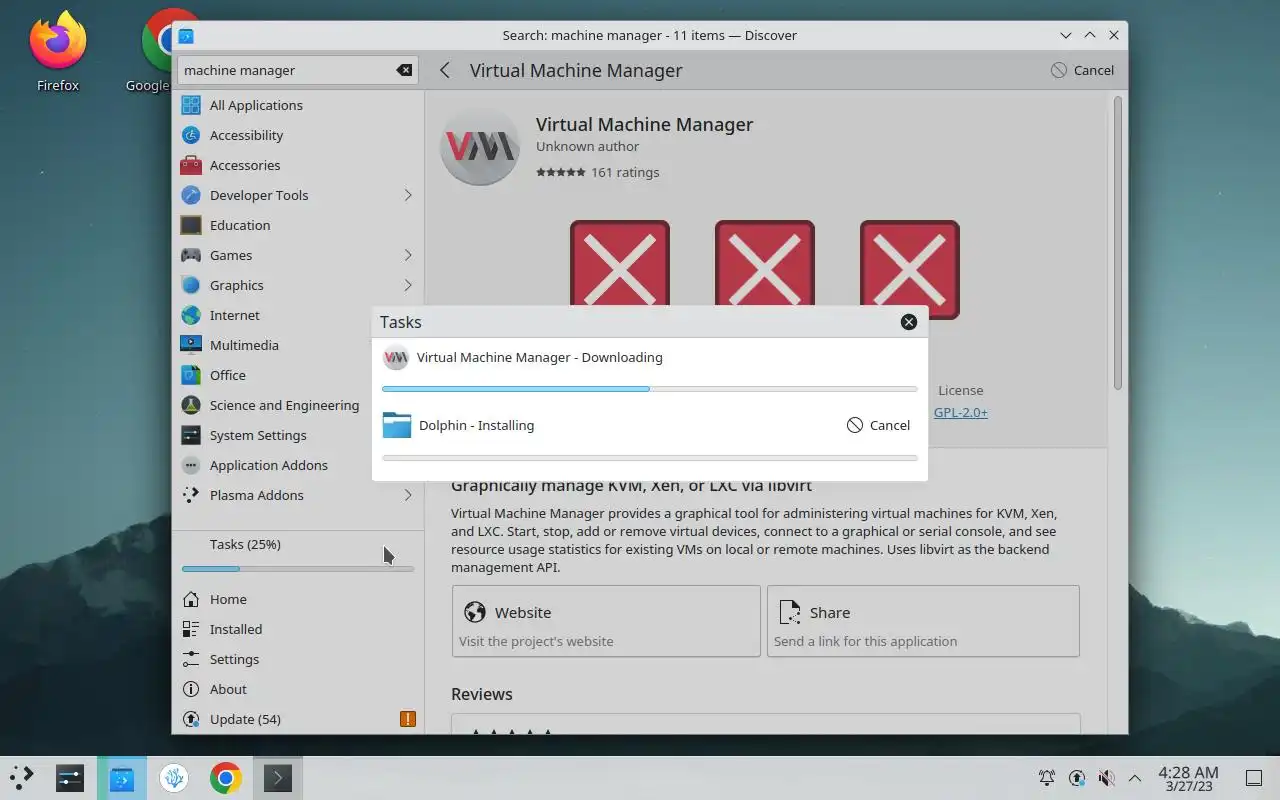Open Update (54) page

[298, 719]
